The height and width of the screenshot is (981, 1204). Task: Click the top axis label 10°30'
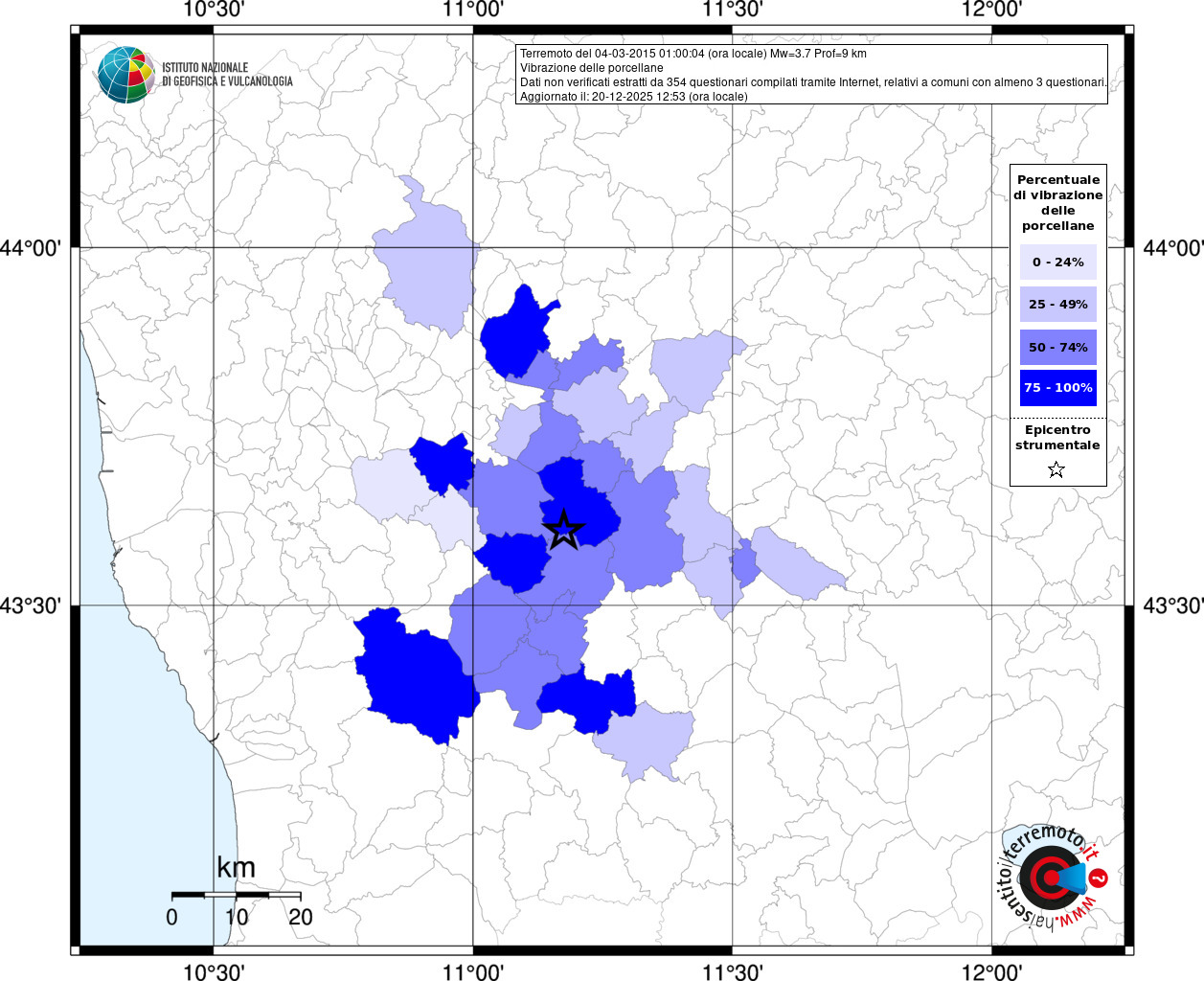click(213, 10)
